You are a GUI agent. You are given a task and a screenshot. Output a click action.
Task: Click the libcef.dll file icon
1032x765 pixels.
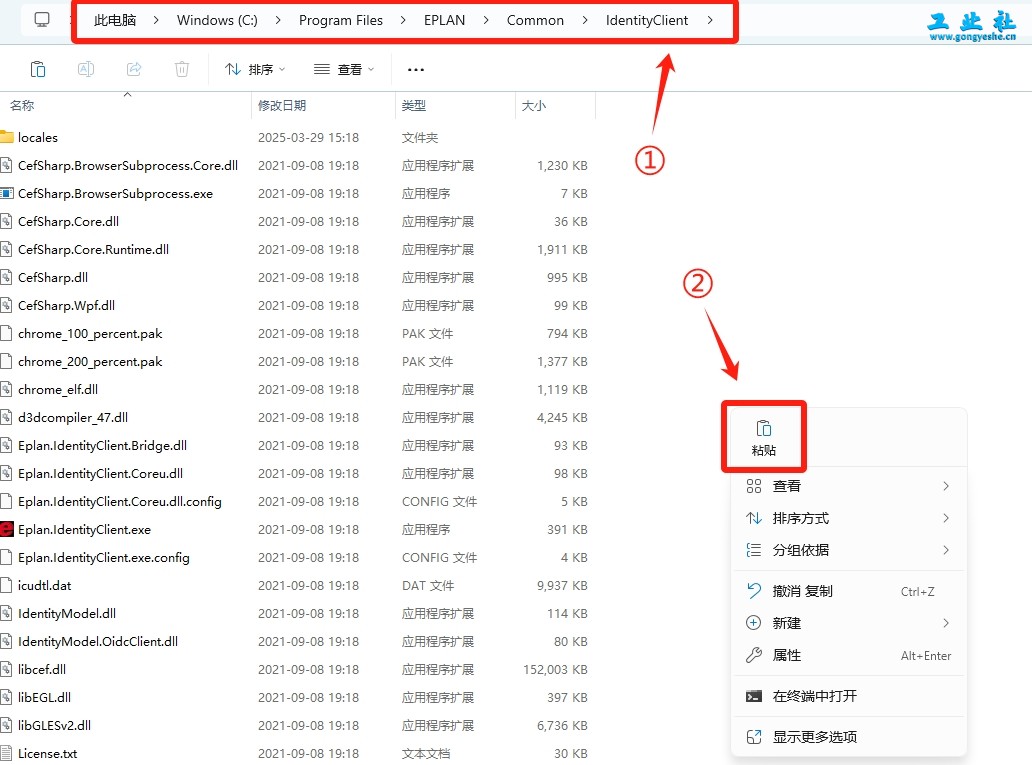click(7, 670)
